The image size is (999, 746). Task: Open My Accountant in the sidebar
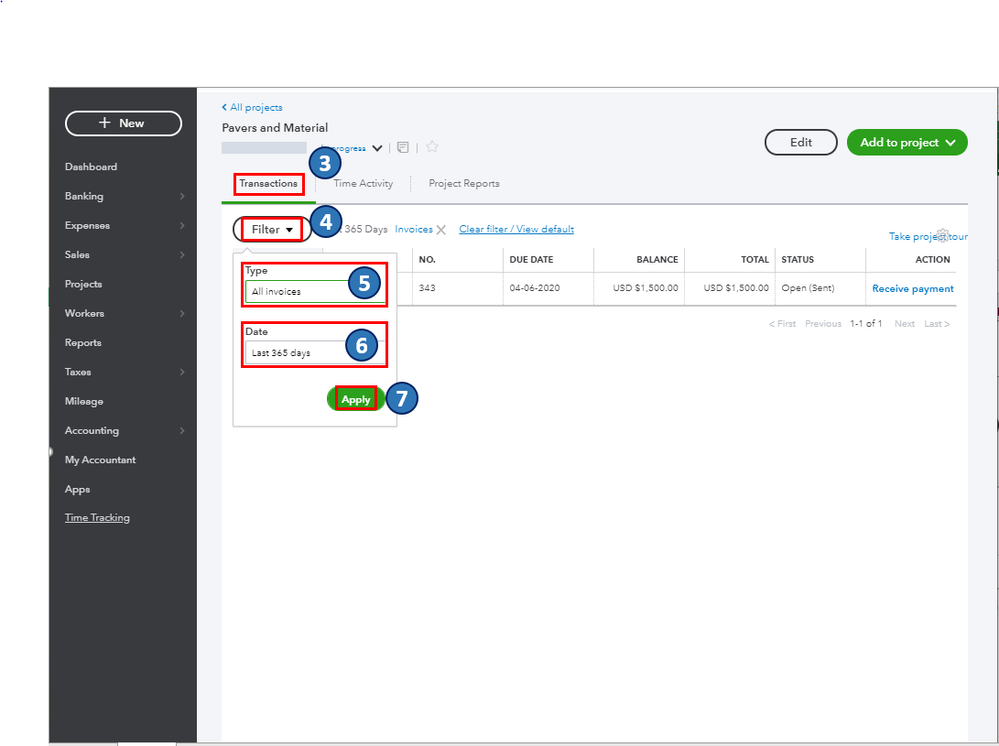point(100,460)
